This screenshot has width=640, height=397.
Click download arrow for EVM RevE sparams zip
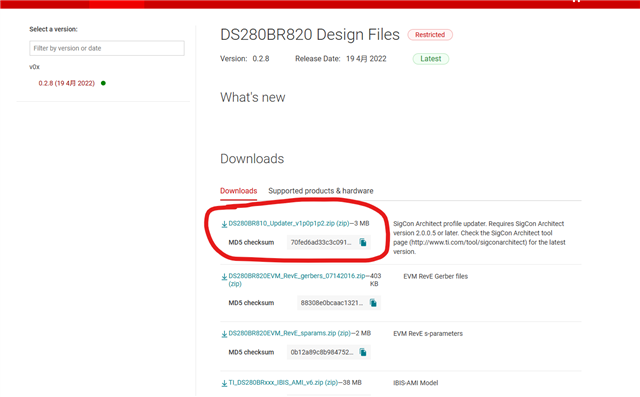click(x=224, y=334)
